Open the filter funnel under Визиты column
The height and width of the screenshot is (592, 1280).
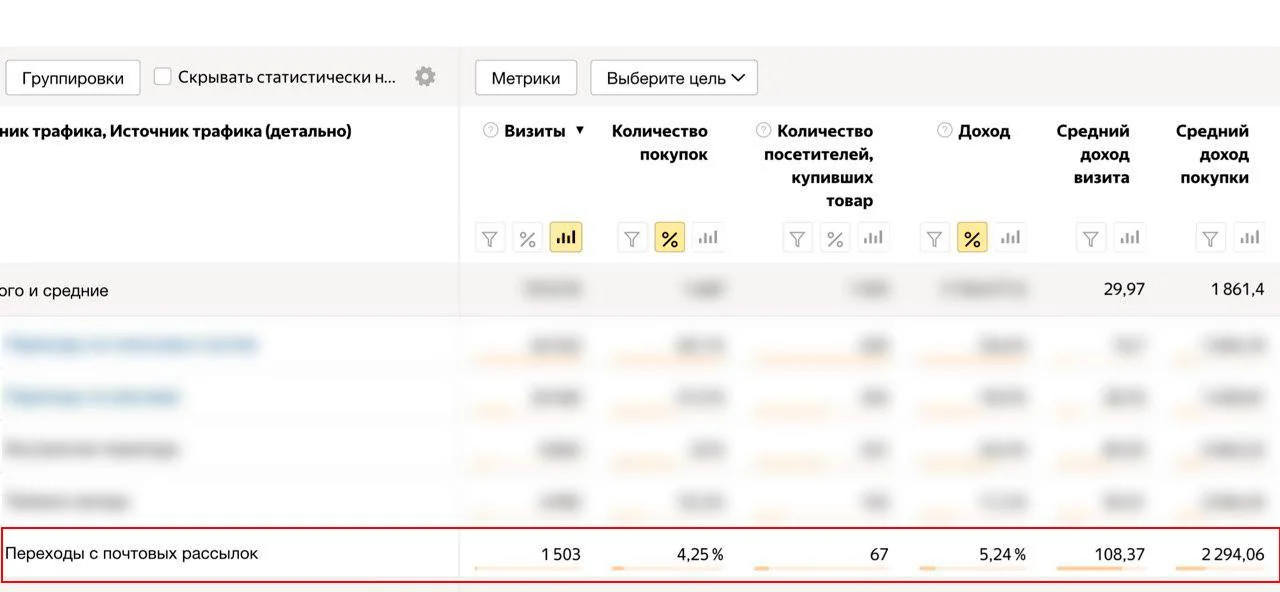point(490,237)
